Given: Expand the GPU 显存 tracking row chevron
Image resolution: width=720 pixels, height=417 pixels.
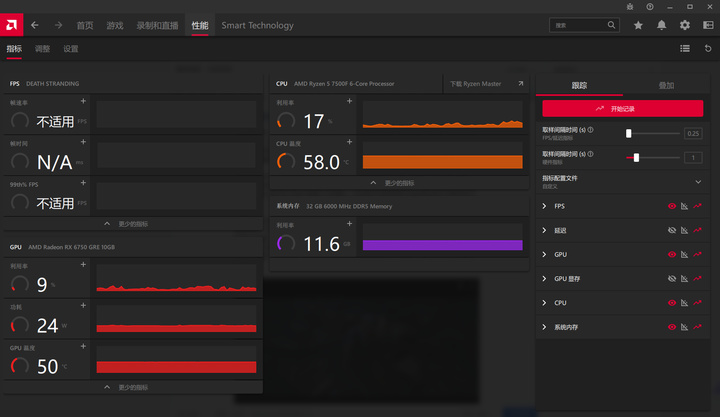Looking at the screenshot, I should 544,278.
